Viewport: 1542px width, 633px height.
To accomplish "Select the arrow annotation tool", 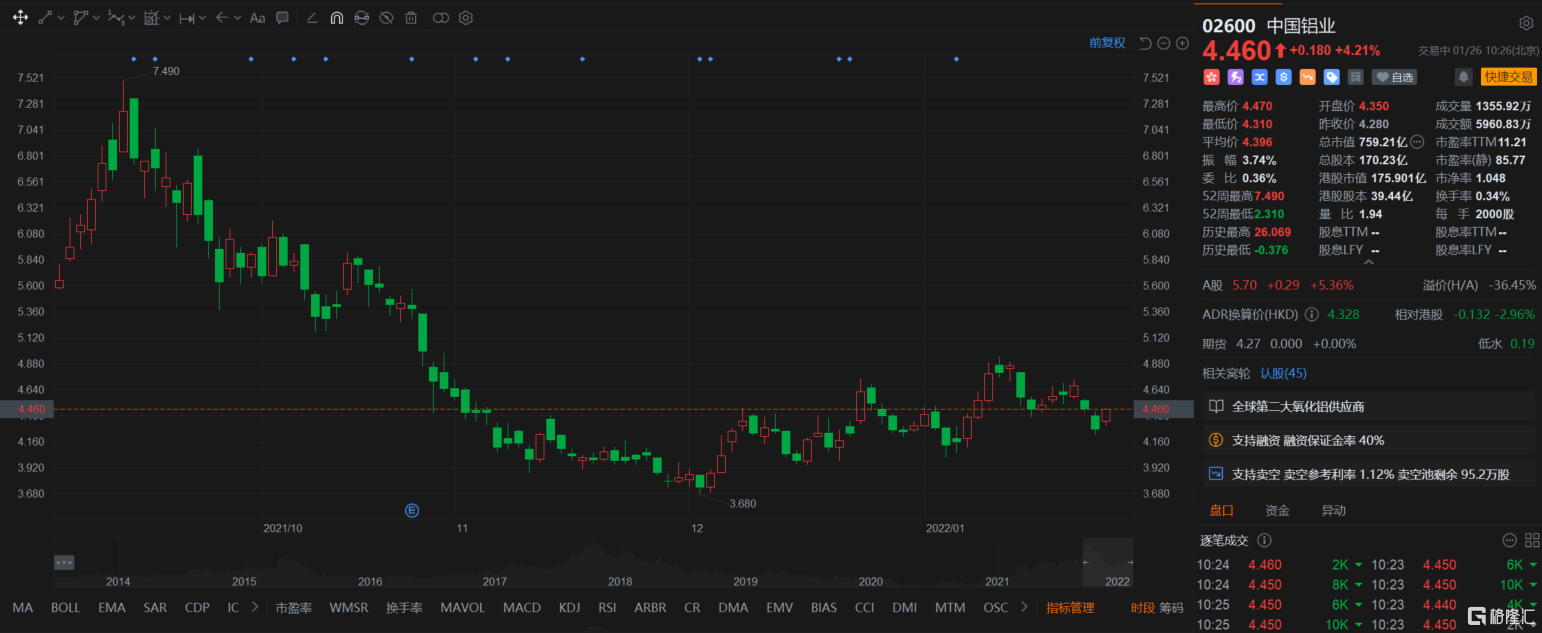I will (222, 18).
